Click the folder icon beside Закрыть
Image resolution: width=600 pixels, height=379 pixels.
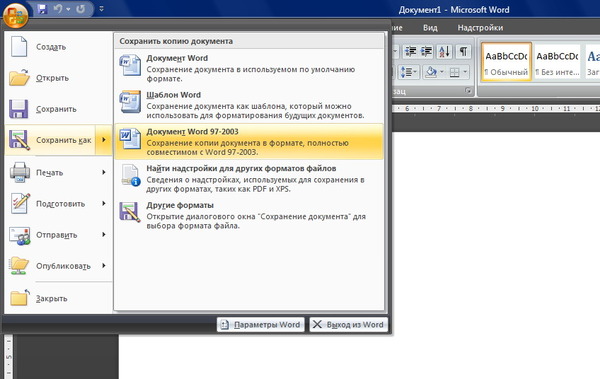(x=20, y=298)
